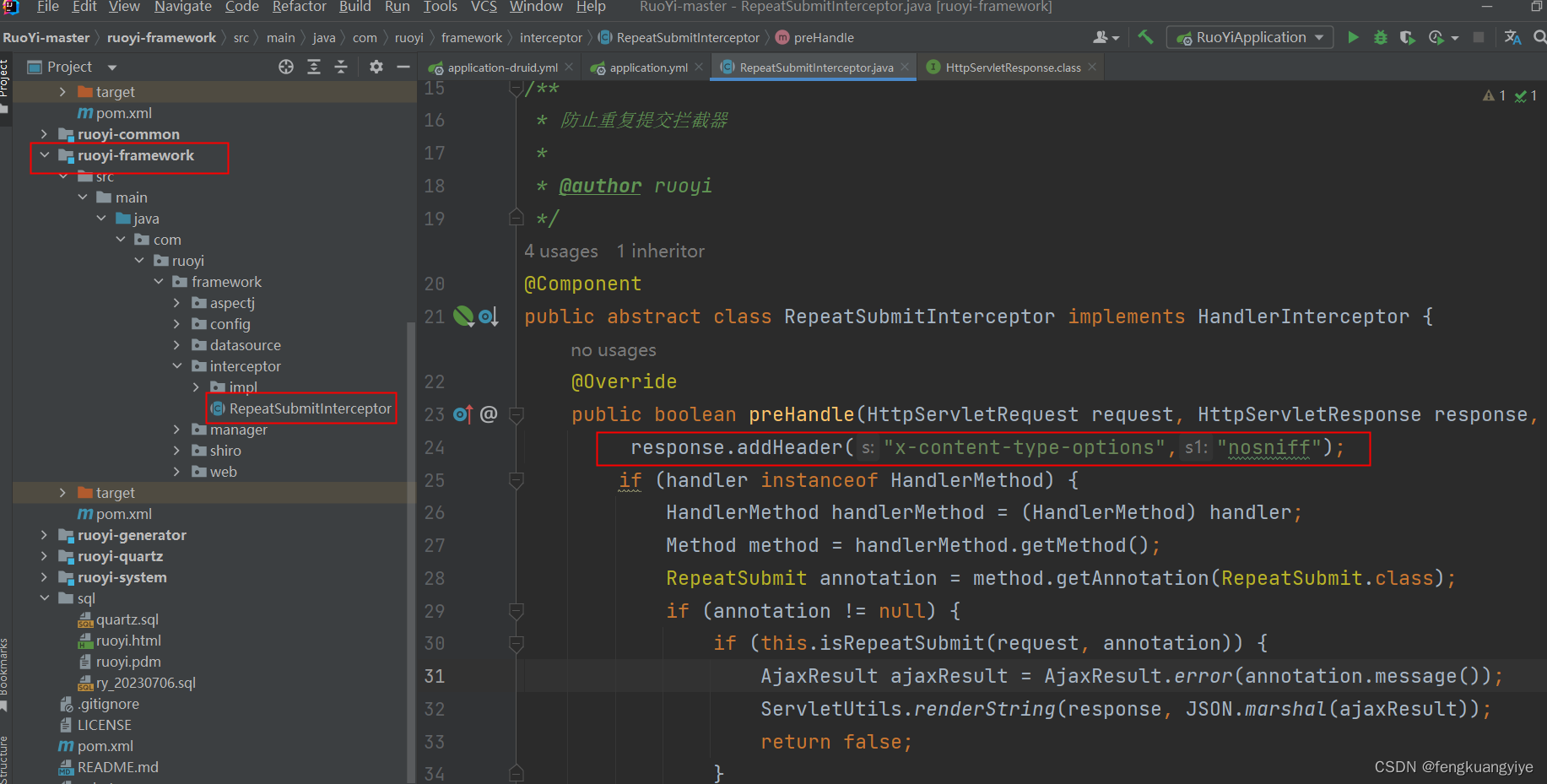Expand the ruoyi-generator tree node
The image size is (1547, 784).
44,534
